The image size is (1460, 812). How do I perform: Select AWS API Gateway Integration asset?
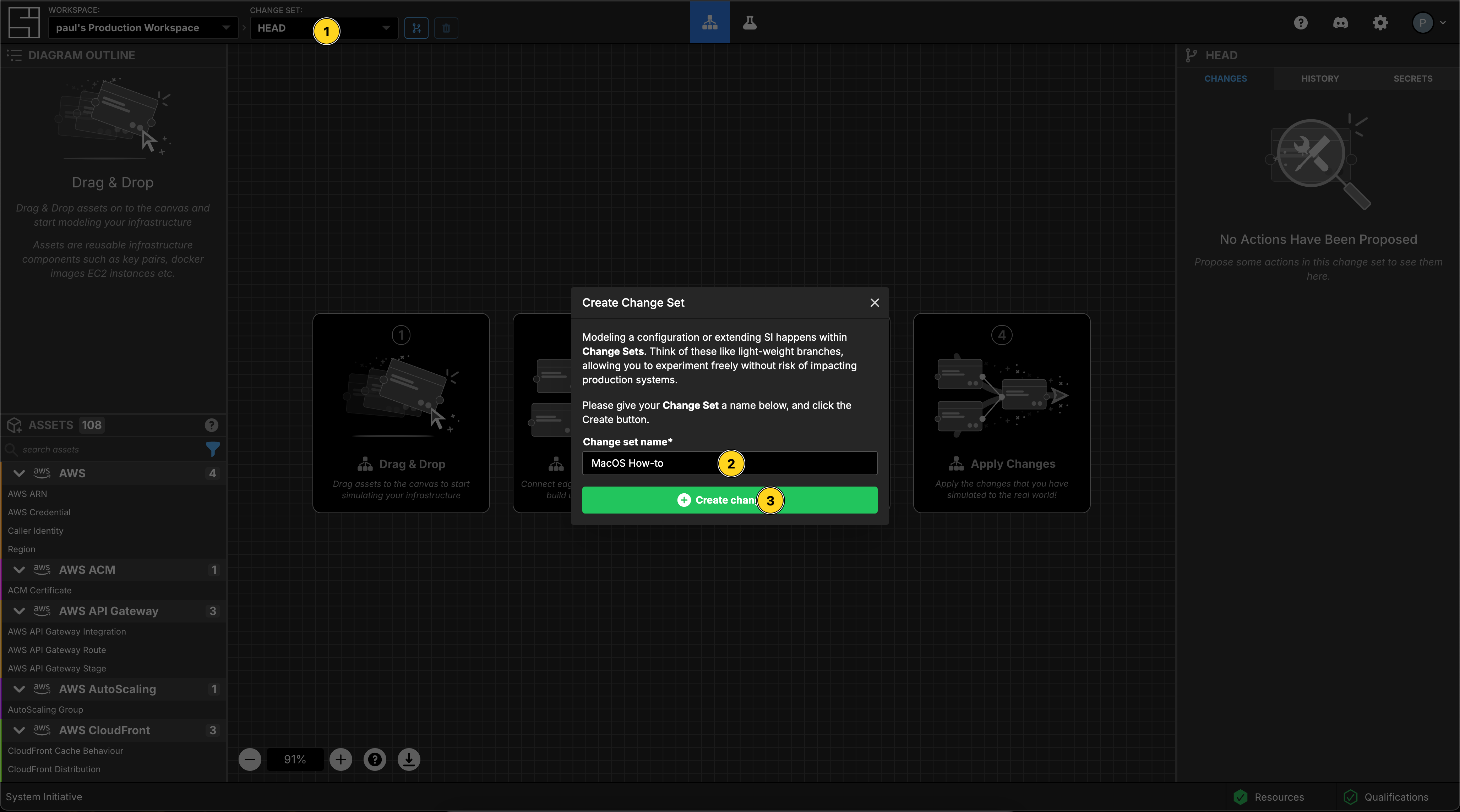pos(113,631)
